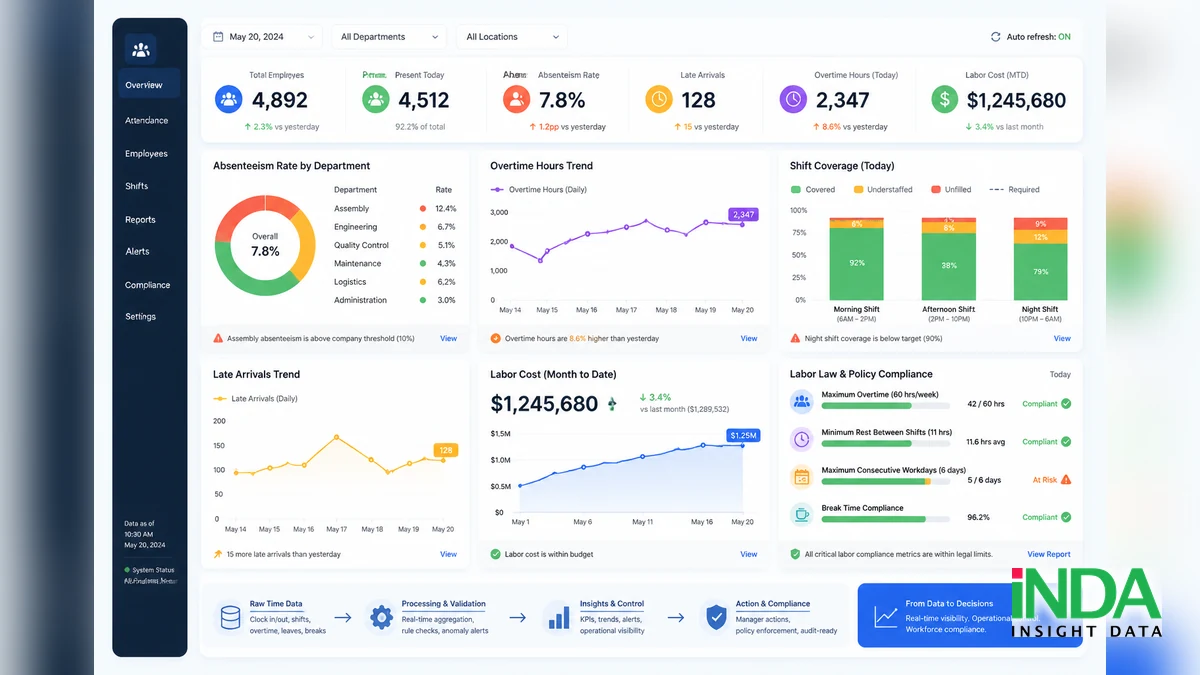Click View link in Labor Cost card
Viewport: 1200px width, 675px height.
(749, 554)
